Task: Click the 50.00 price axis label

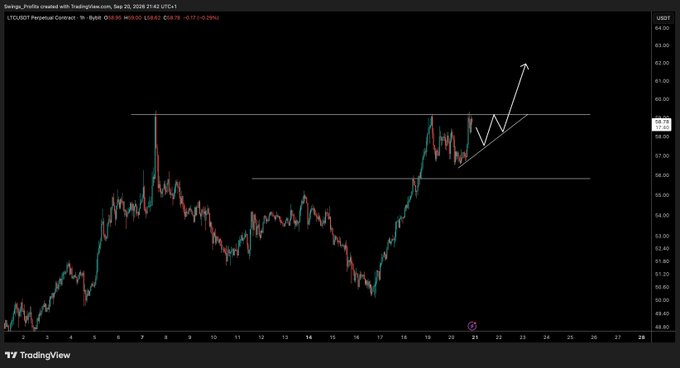Action: point(662,300)
